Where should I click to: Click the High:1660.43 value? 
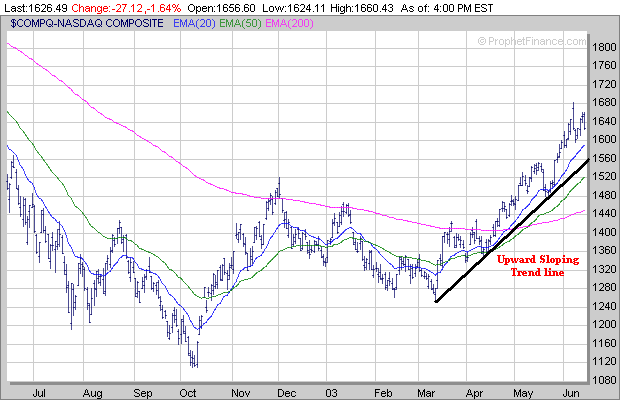pyautogui.click(x=362, y=8)
